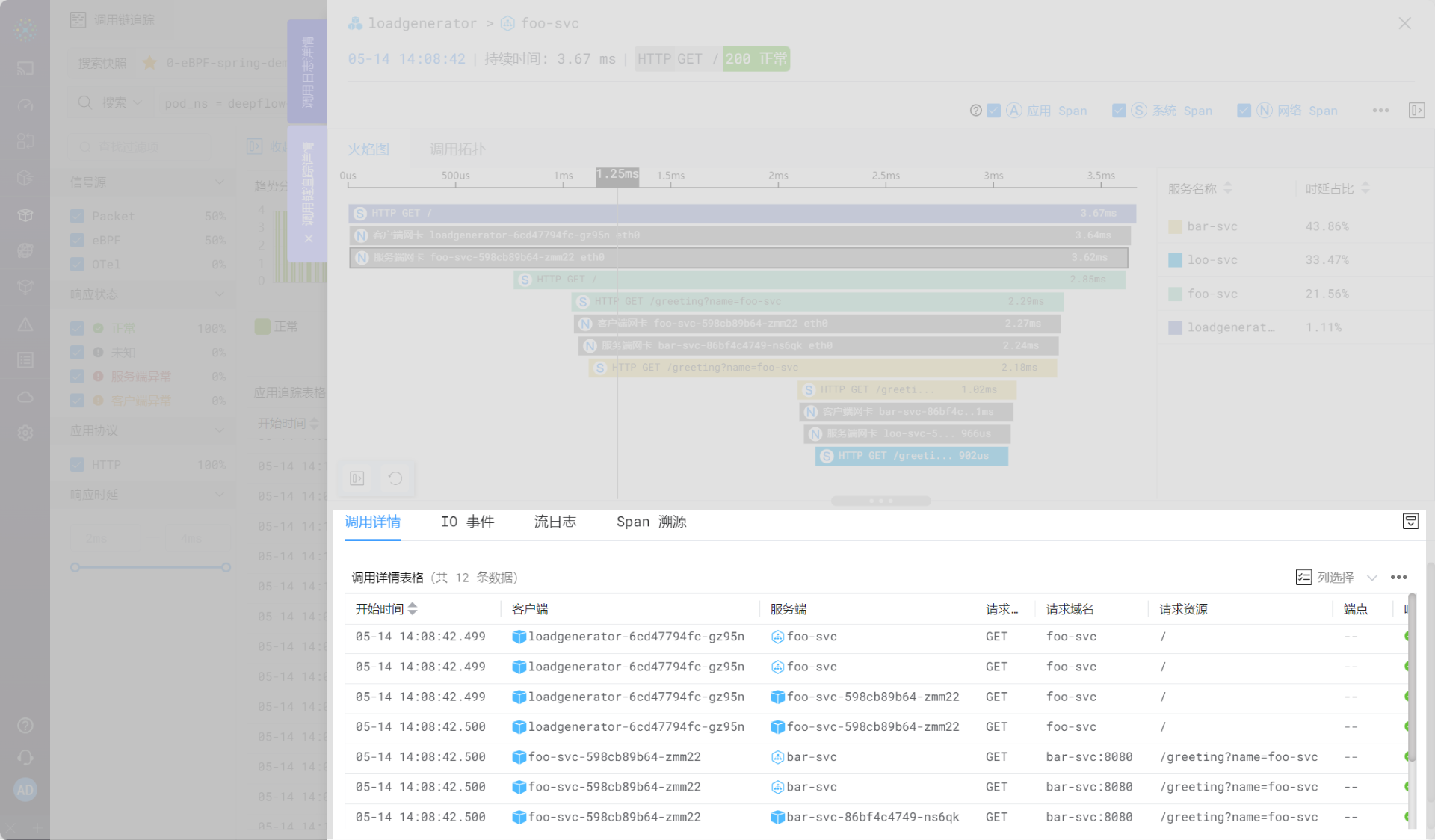Sort by 开始时间 column arrows
This screenshot has height=840, width=1435.
coord(413,609)
